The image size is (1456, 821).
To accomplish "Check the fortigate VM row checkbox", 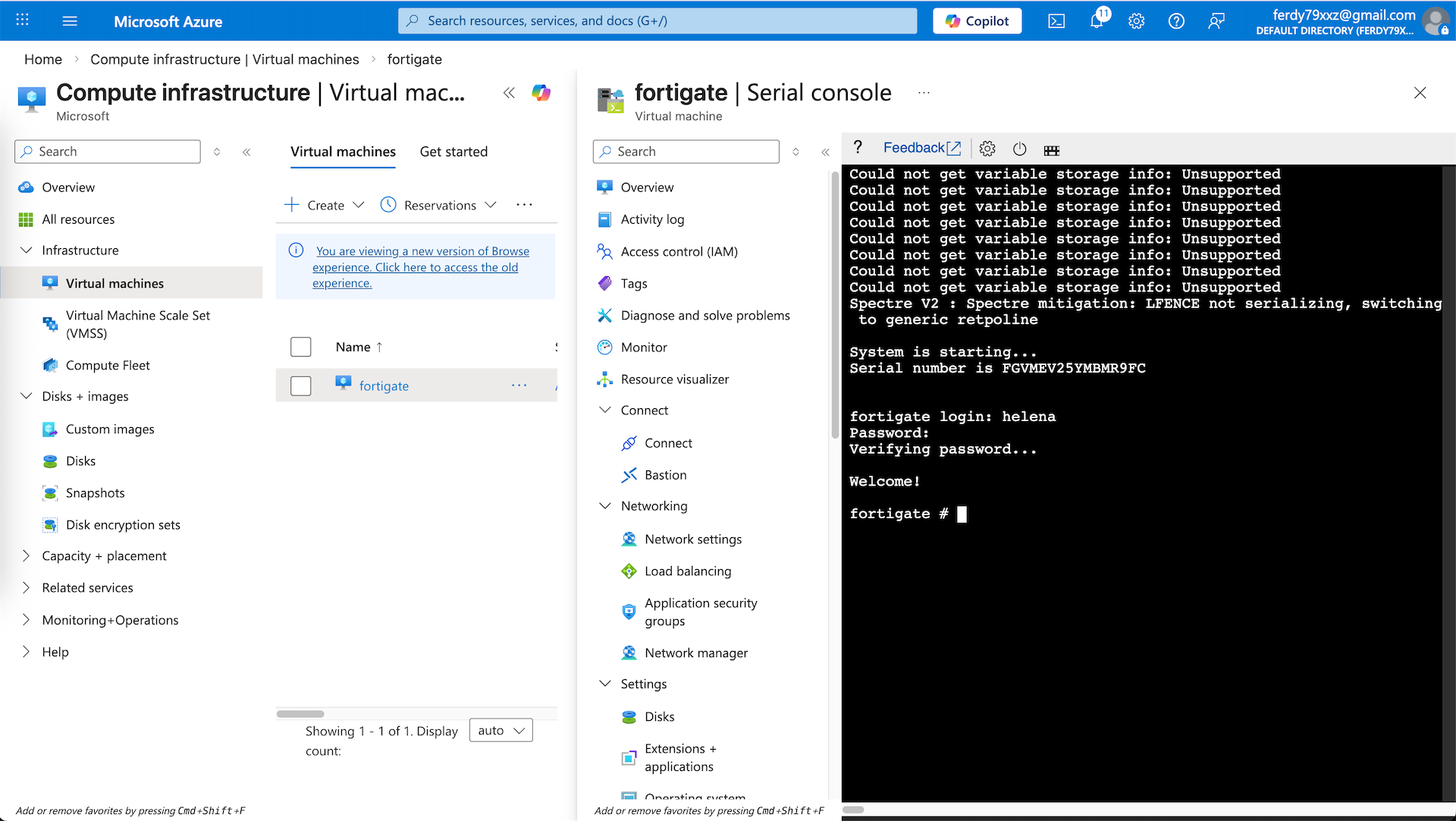I will [301, 385].
